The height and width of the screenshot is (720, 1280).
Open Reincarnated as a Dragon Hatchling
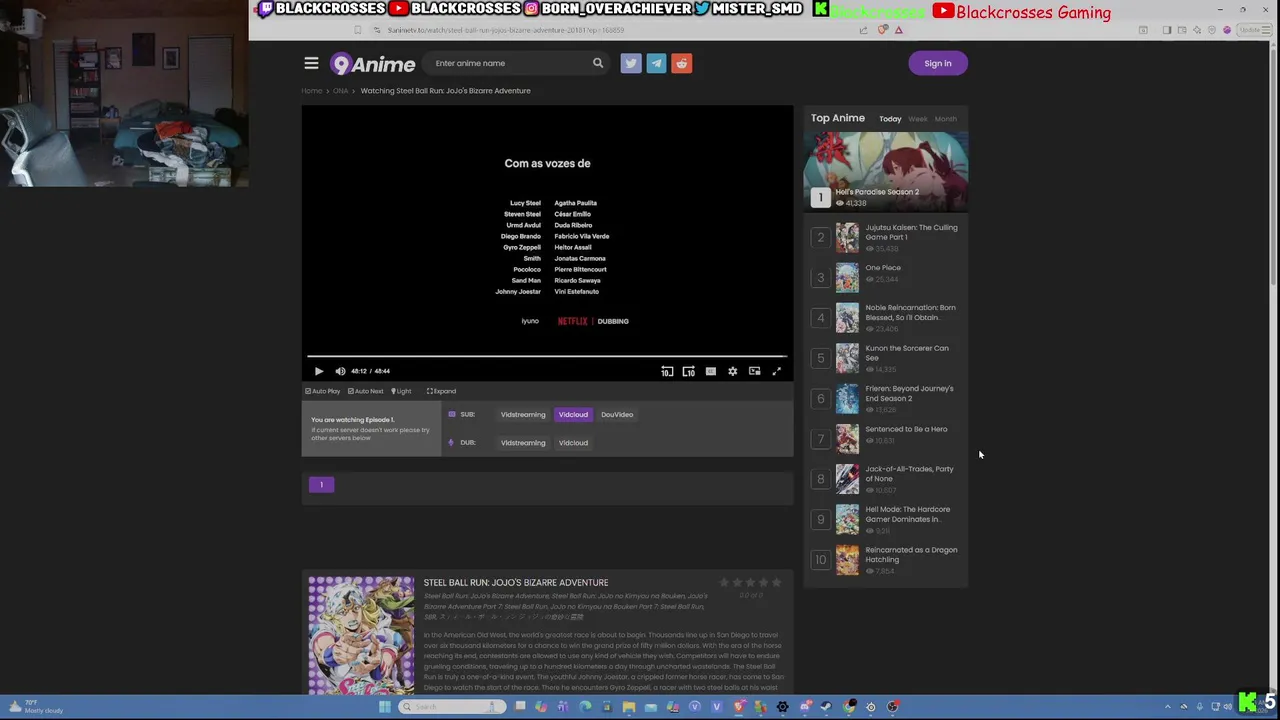tap(911, 554)
